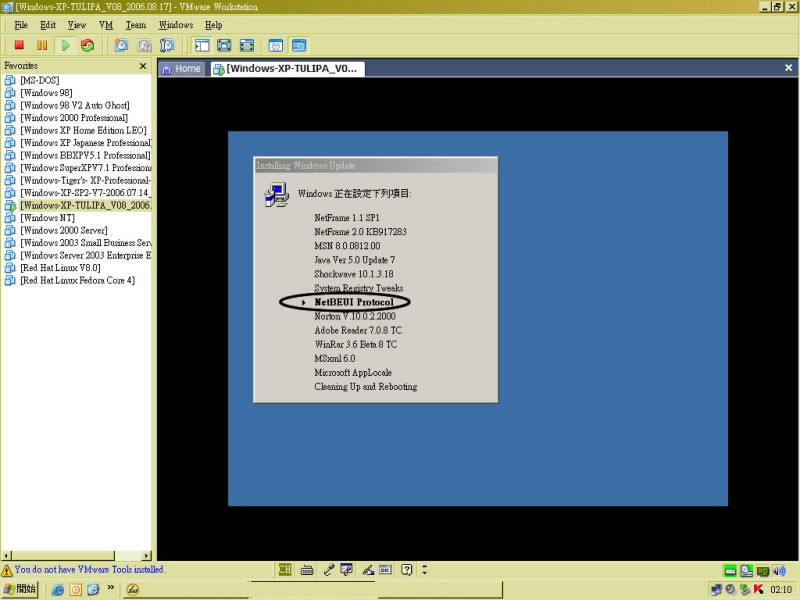Screen dimensions: 800x600
Task: Click the red Power Off toolbar button
Action: 19,45
